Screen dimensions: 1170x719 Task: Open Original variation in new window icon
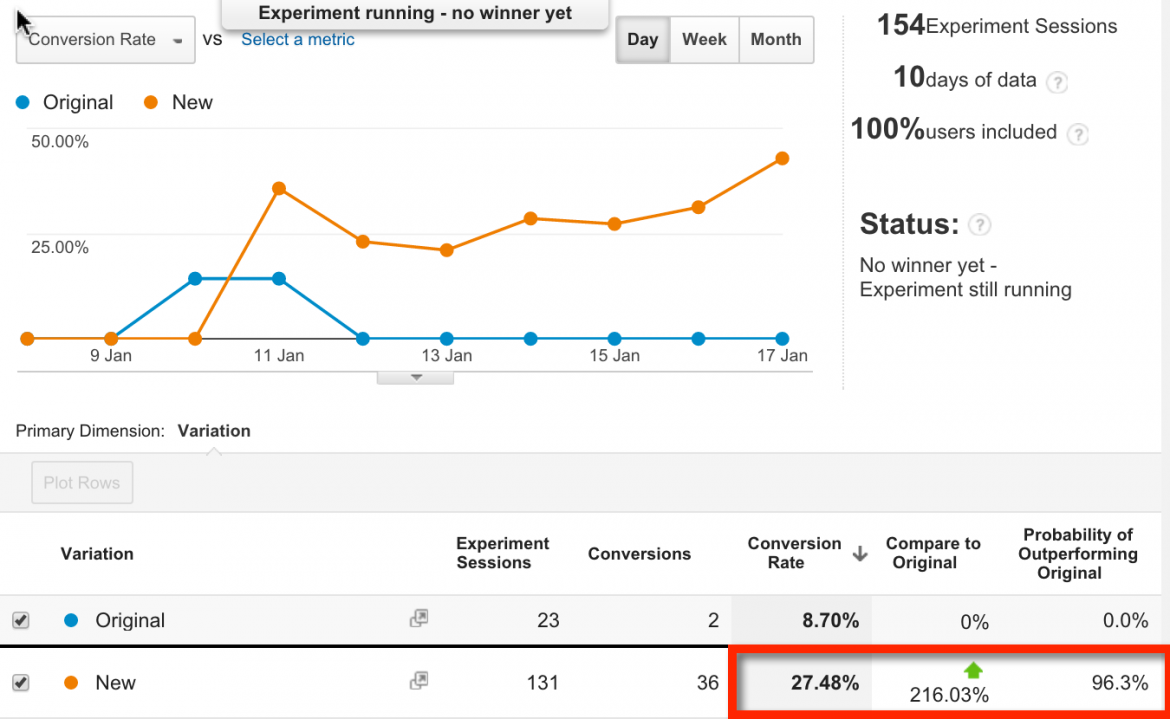coord(419,618)
